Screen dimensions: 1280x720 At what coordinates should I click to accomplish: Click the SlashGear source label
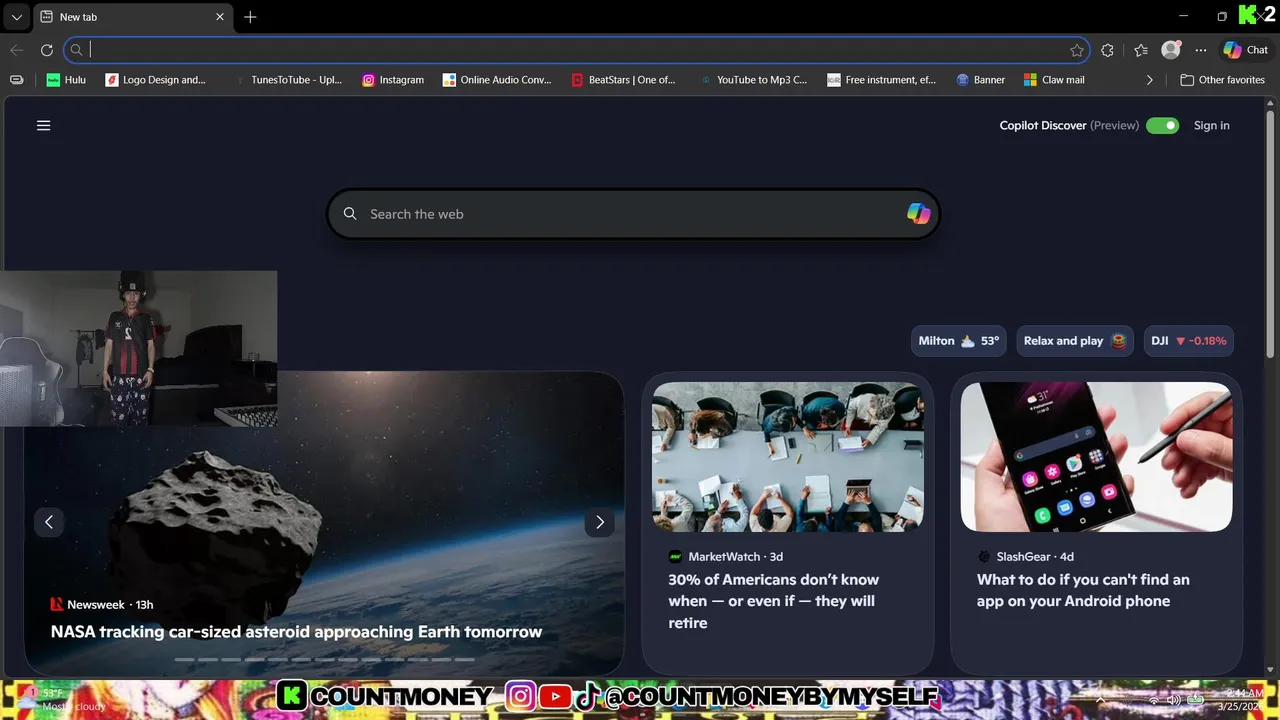(x=1025, y=557)
